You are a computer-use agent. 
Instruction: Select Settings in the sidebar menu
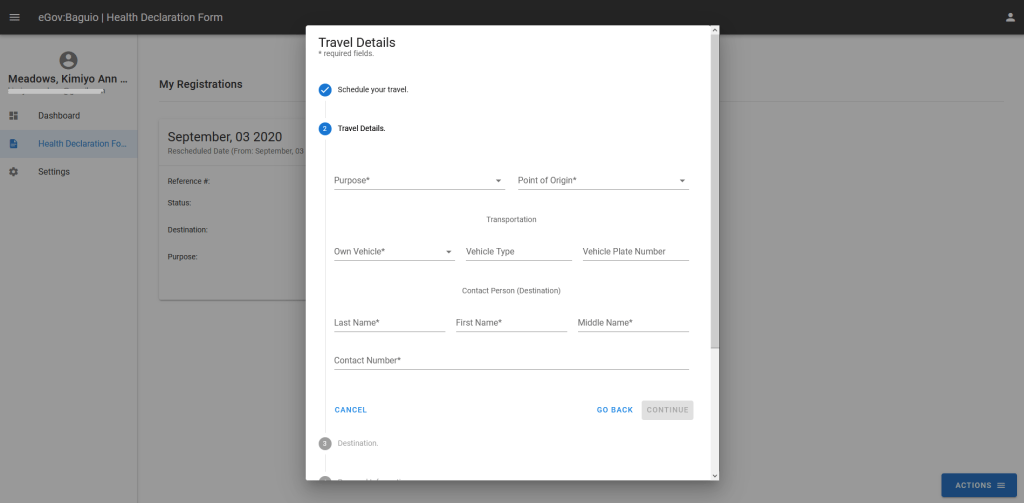pos(54,172)
